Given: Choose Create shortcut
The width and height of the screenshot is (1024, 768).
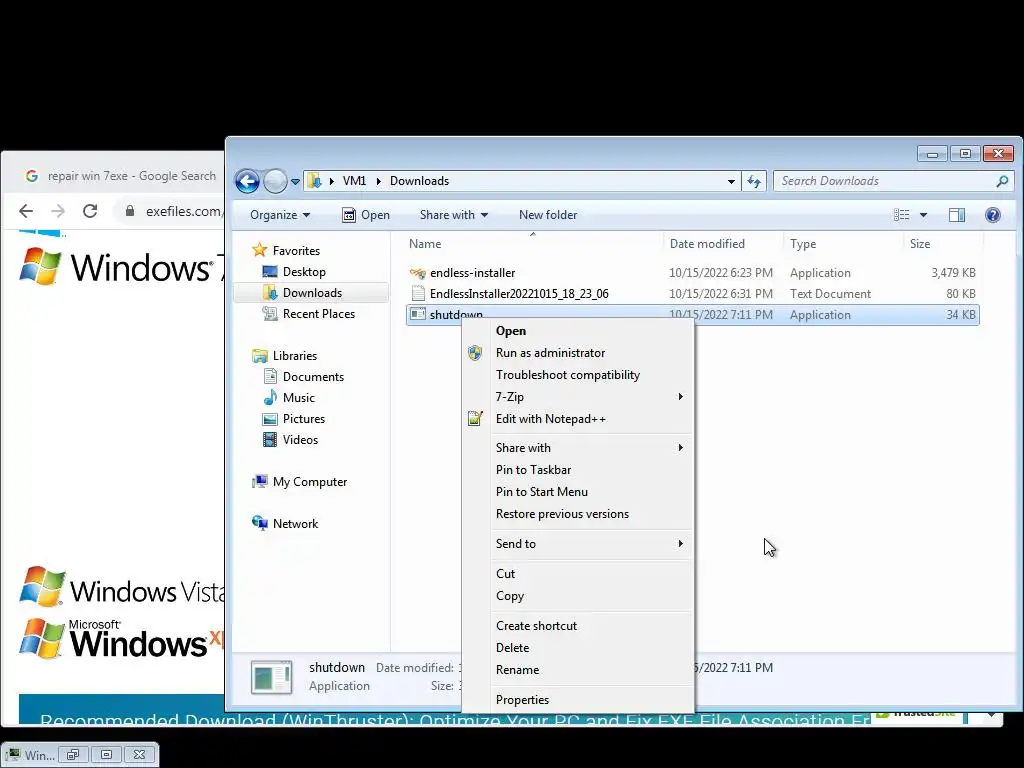Looking at the screenshot, I should [x=578, y=626].
